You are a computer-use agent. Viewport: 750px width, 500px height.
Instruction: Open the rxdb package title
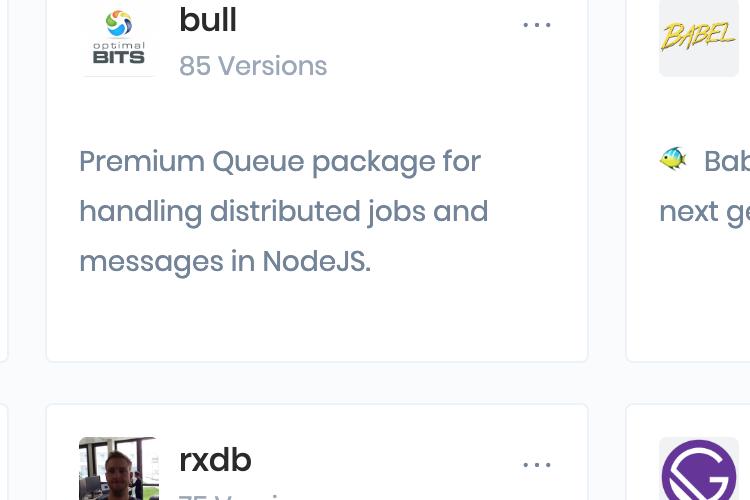coord(215,460)
